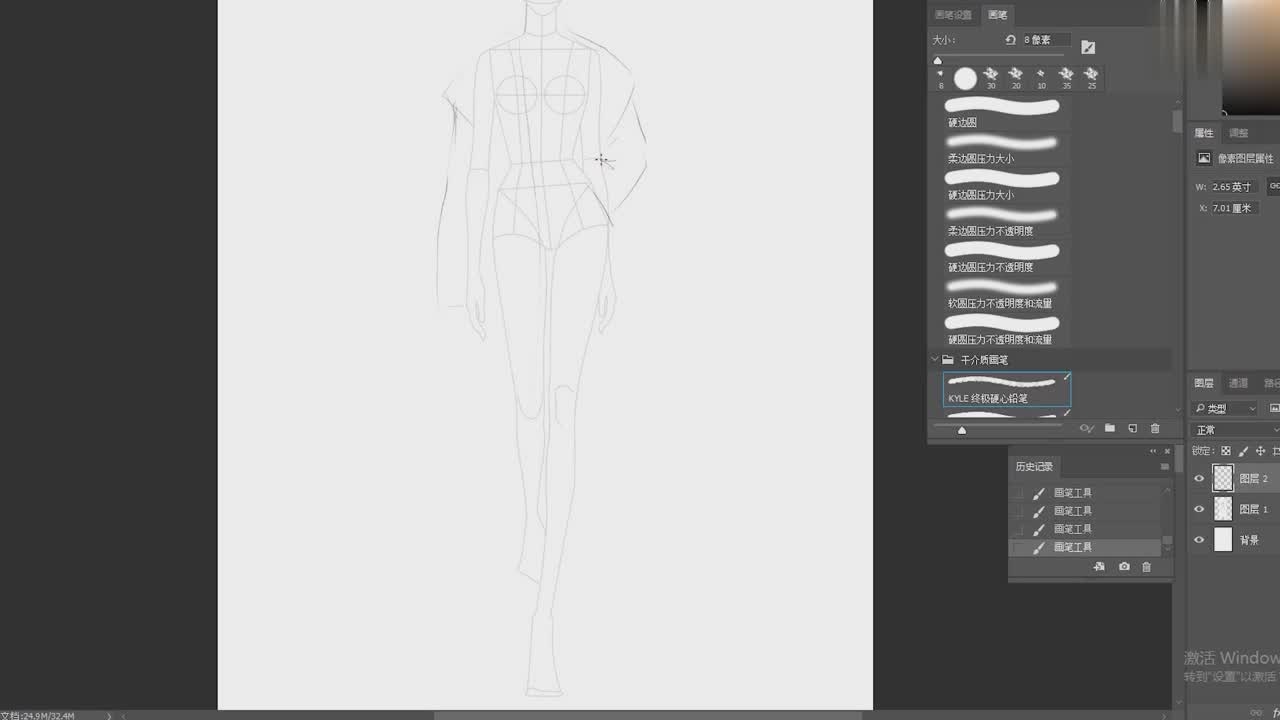Screen dimensions: 1280x720
Task: Edit the 8 像素 brush size field
Action: coord(1045,40)
